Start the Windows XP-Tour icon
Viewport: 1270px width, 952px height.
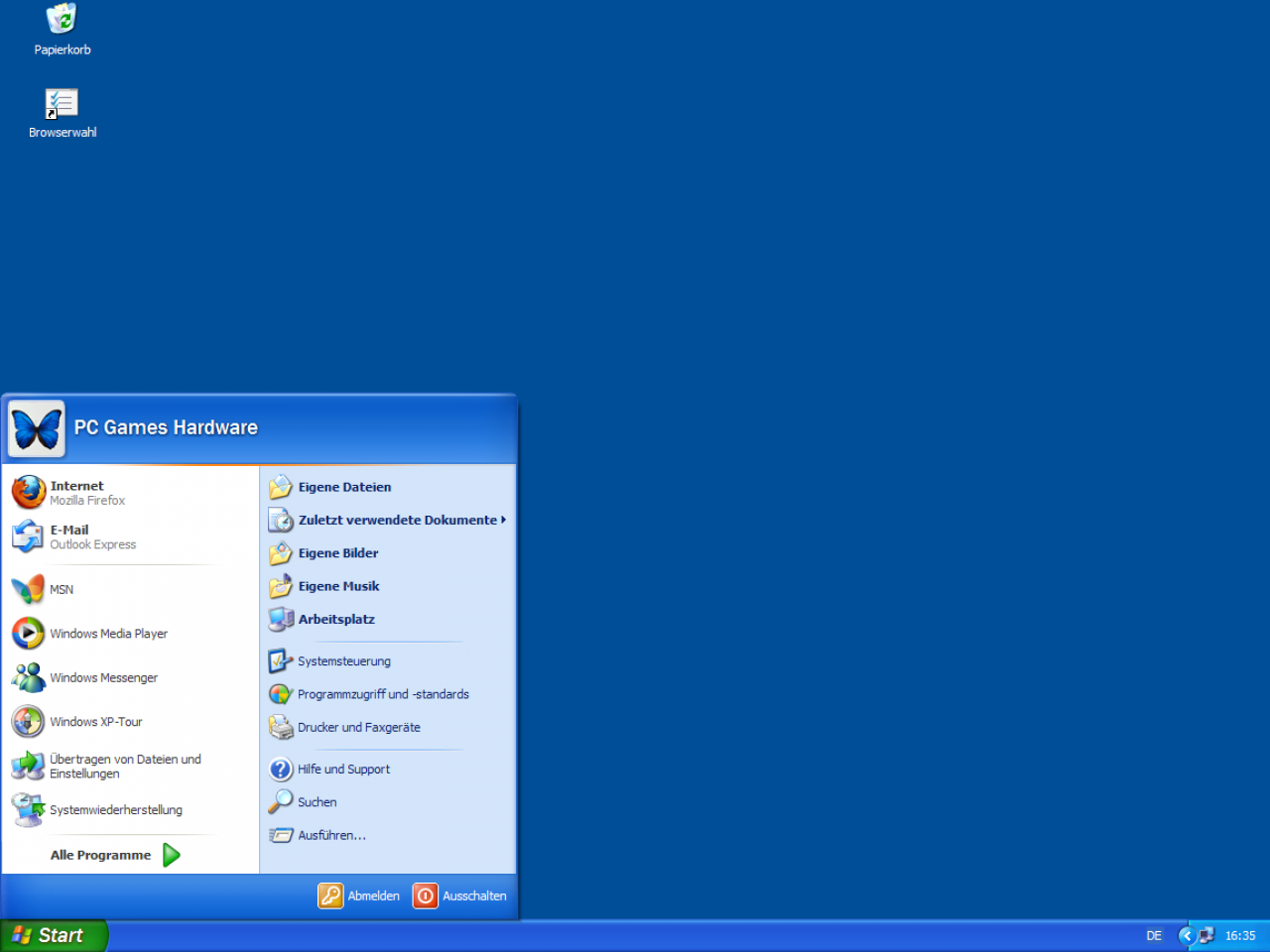[28, 721]
